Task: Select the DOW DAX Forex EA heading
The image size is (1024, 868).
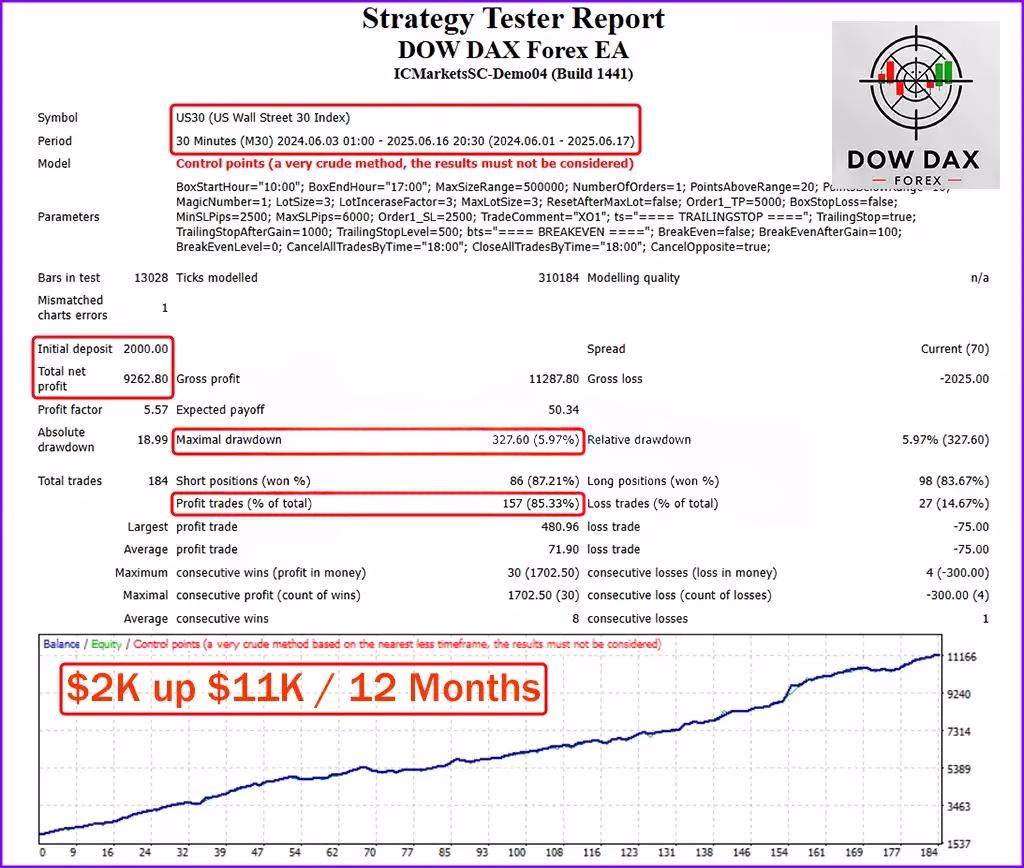Action: (x=513, y=48)
